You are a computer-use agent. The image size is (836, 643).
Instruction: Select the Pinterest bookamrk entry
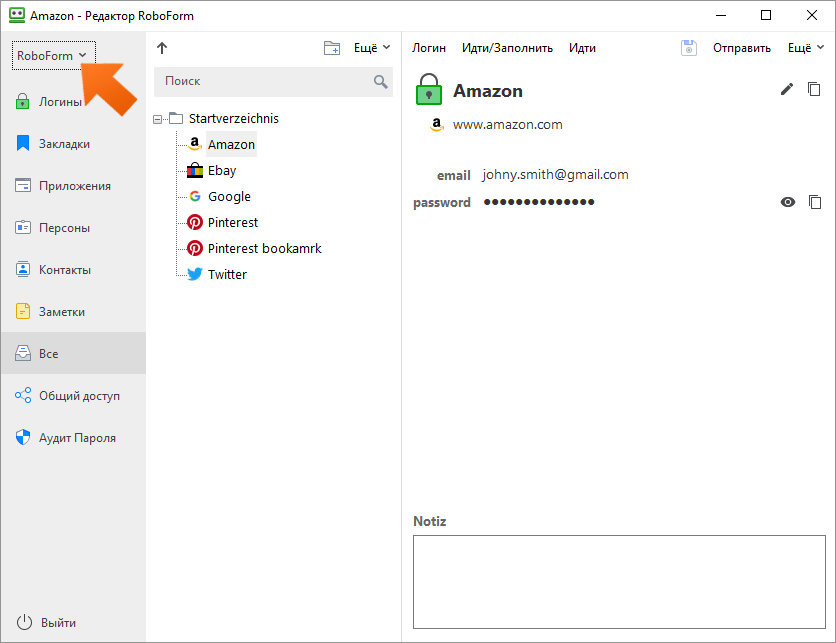pos(264,248)
